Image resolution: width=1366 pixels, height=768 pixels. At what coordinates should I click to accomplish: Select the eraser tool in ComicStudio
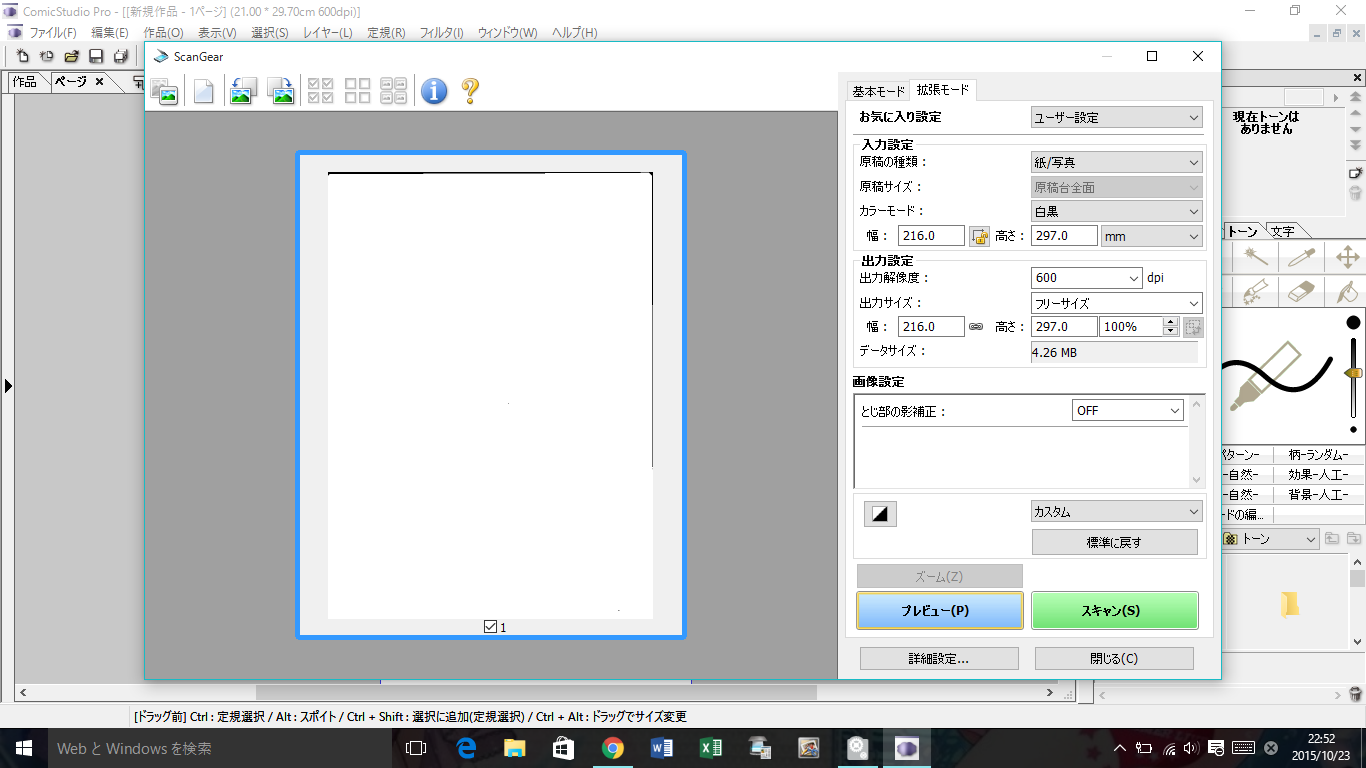tap(1300, 291)
